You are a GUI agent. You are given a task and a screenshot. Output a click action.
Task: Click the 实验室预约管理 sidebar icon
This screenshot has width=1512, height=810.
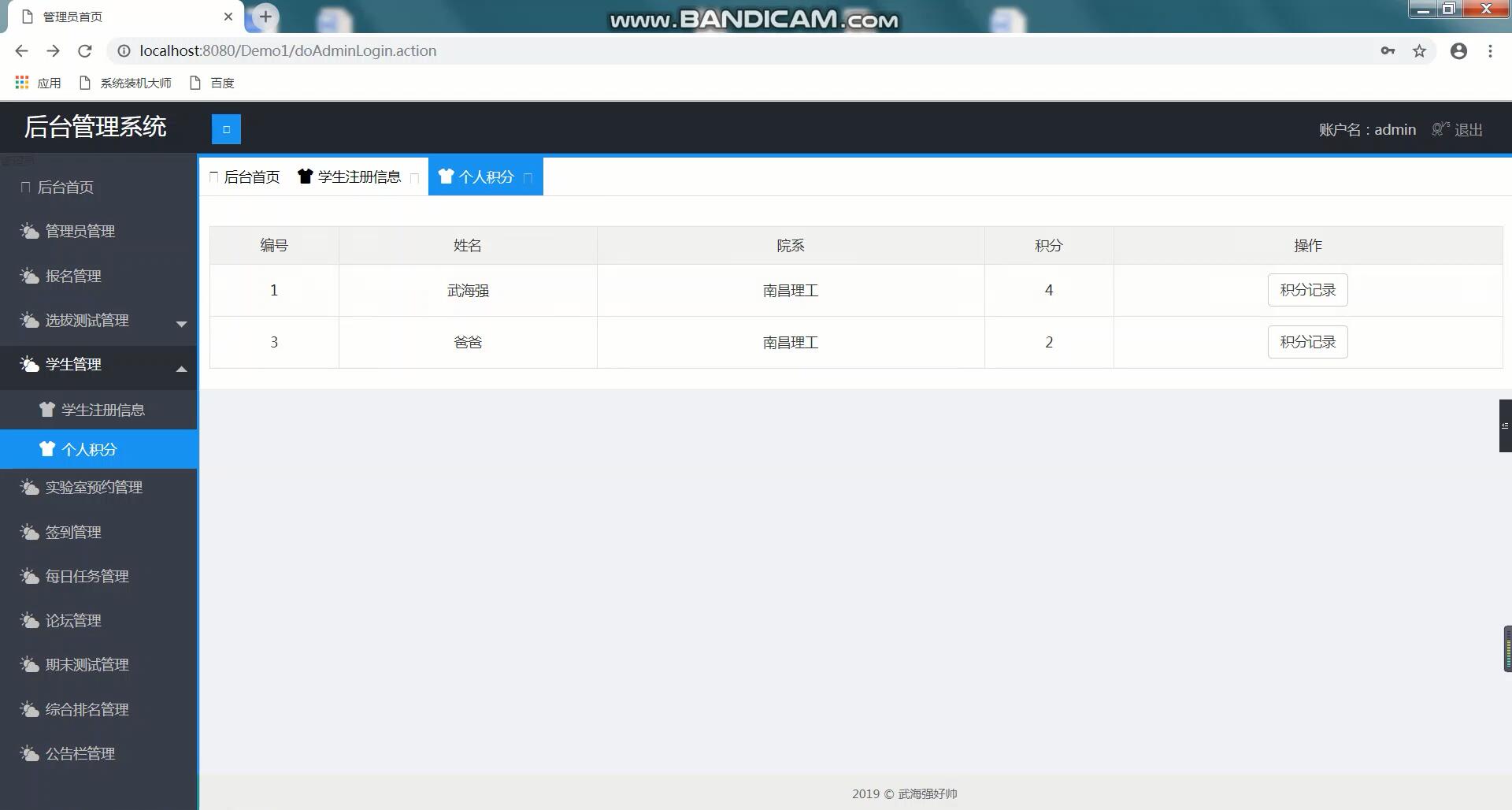[29, 487]
